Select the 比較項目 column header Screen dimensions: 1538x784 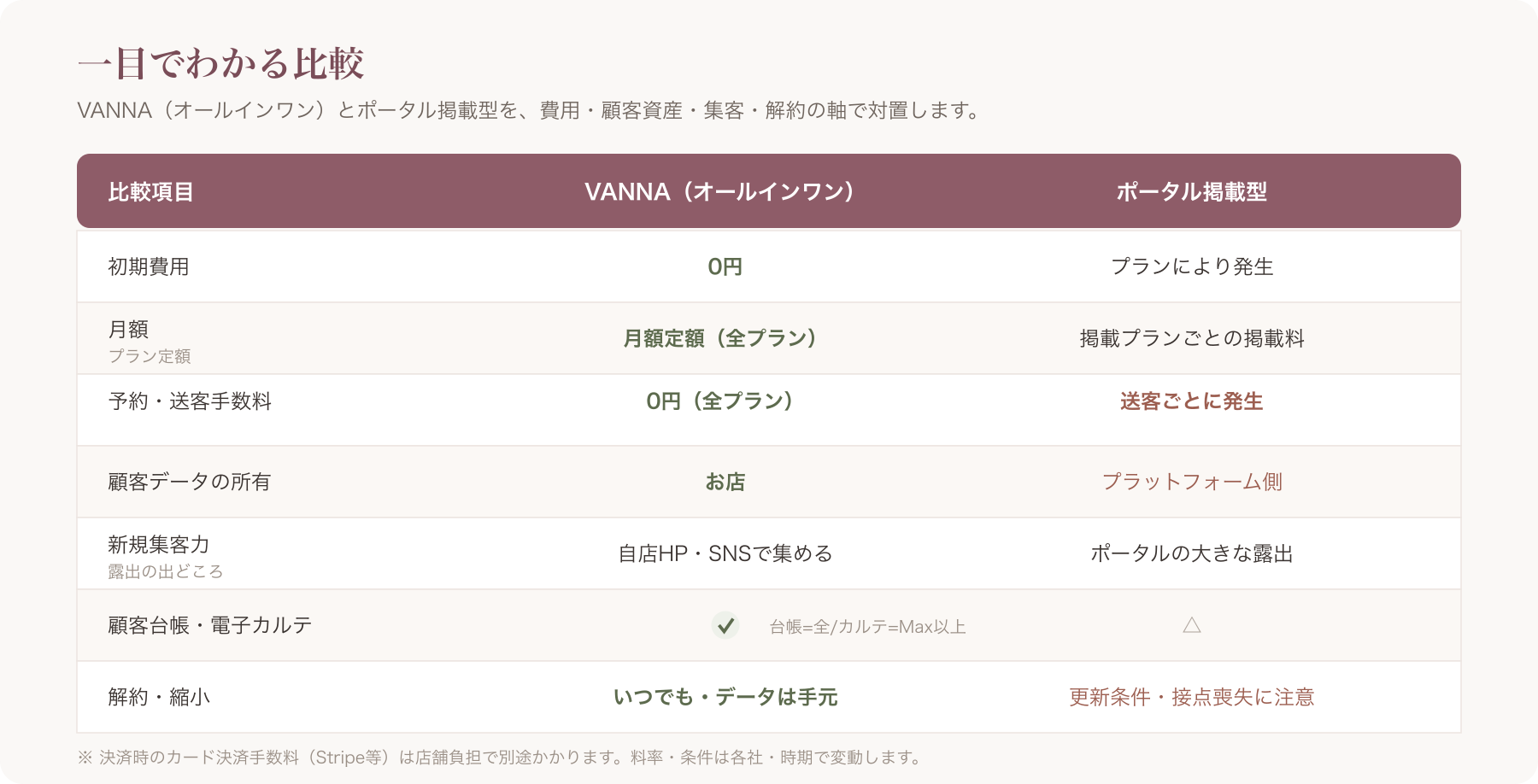pyautogui.click(x=150, y=191)
